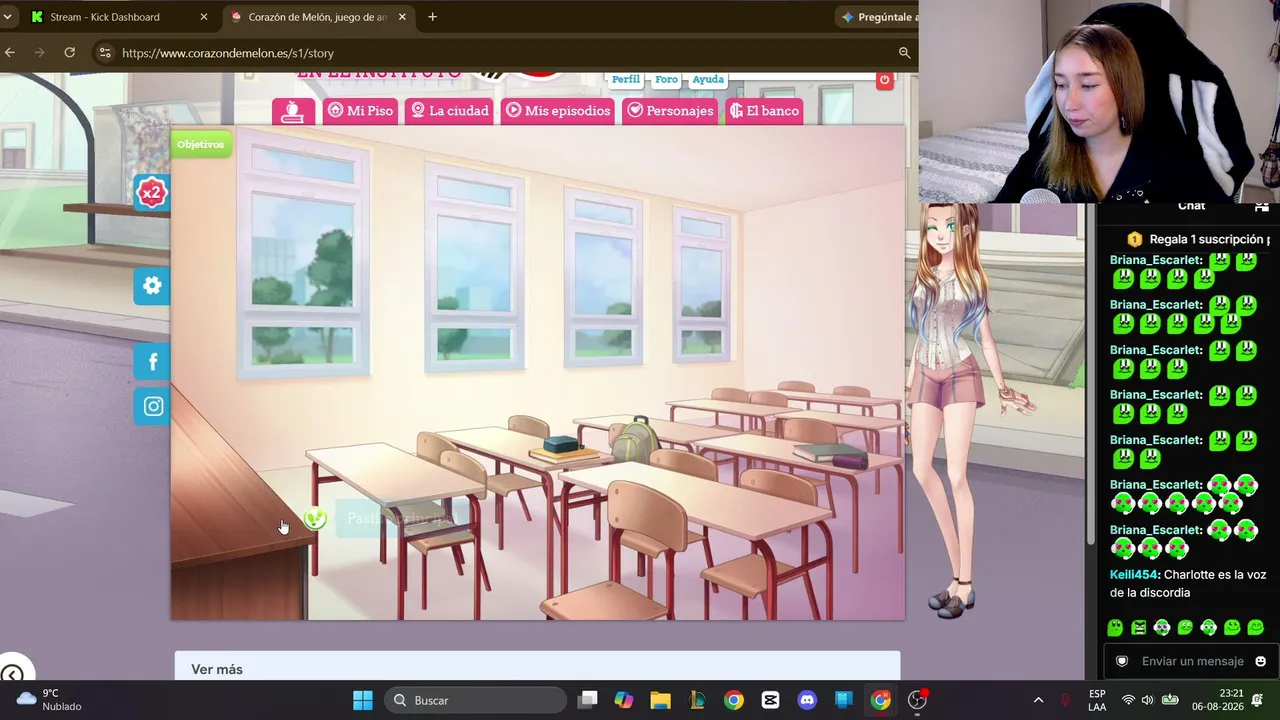Image resolution: width=1280 pixels, height=720 pixels.
Task: Go to La ciudad menu
Action: coord(450,111)
